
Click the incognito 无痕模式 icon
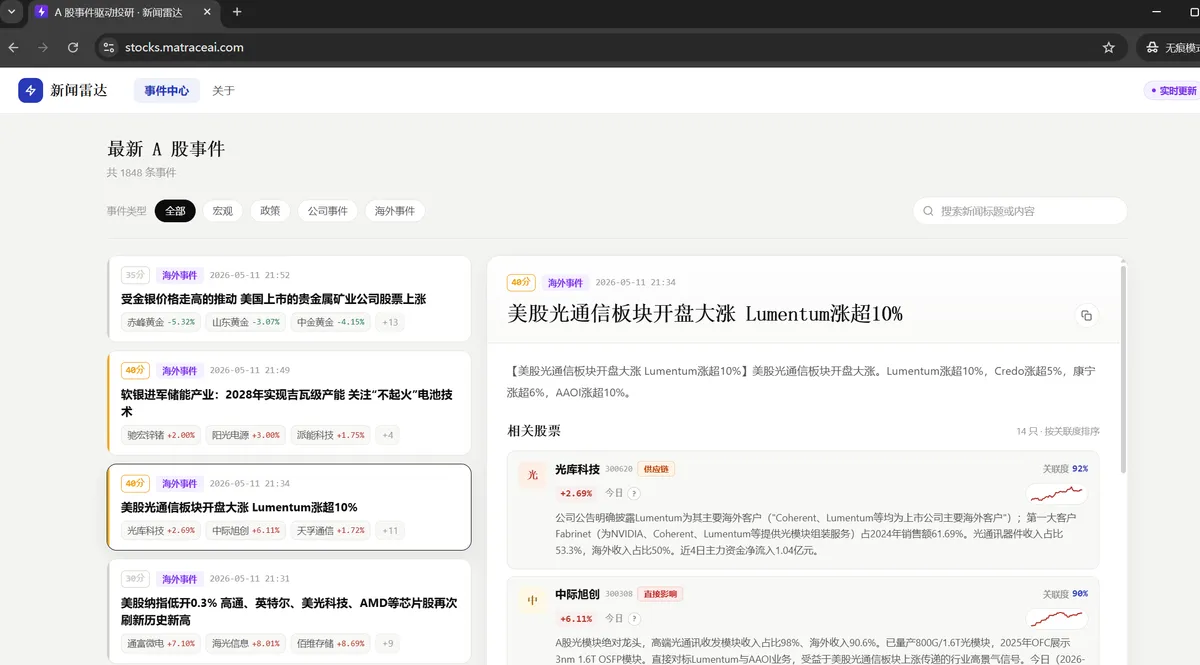[x=1152, y=47]
